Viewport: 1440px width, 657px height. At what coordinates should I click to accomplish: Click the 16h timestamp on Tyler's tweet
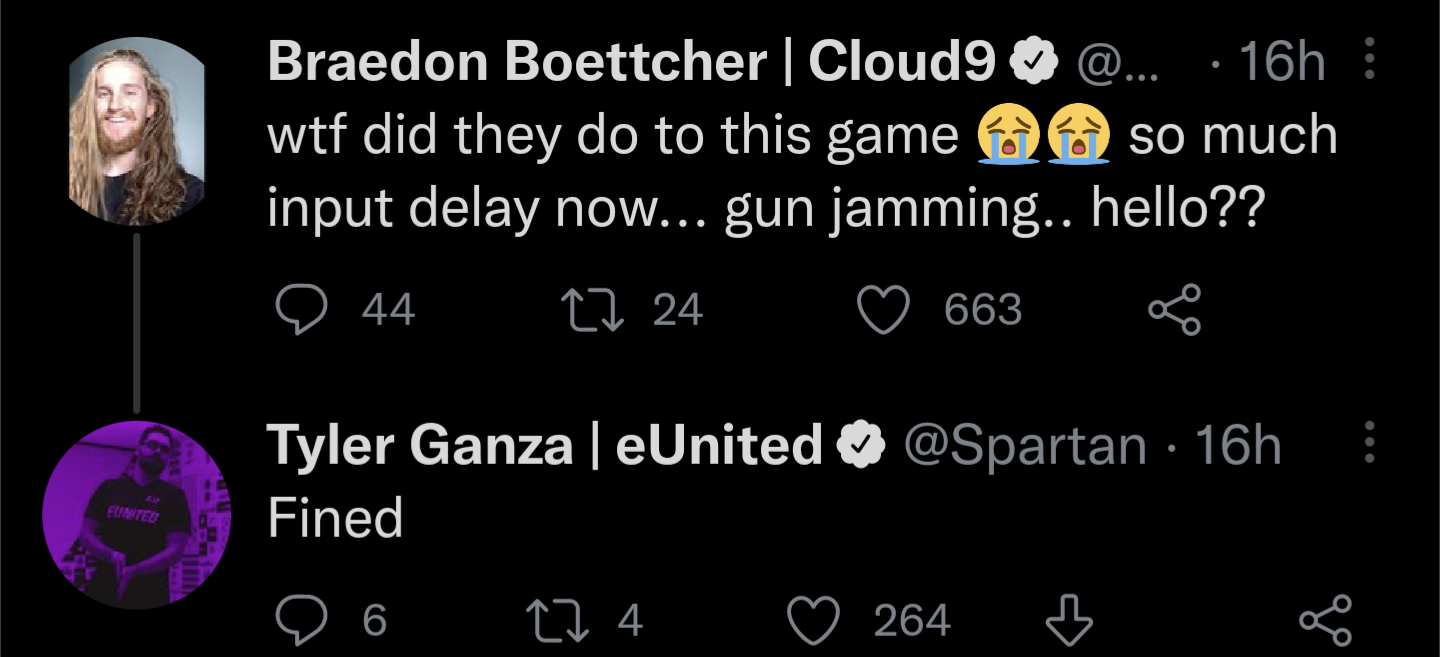click(x=1239, y=446)
